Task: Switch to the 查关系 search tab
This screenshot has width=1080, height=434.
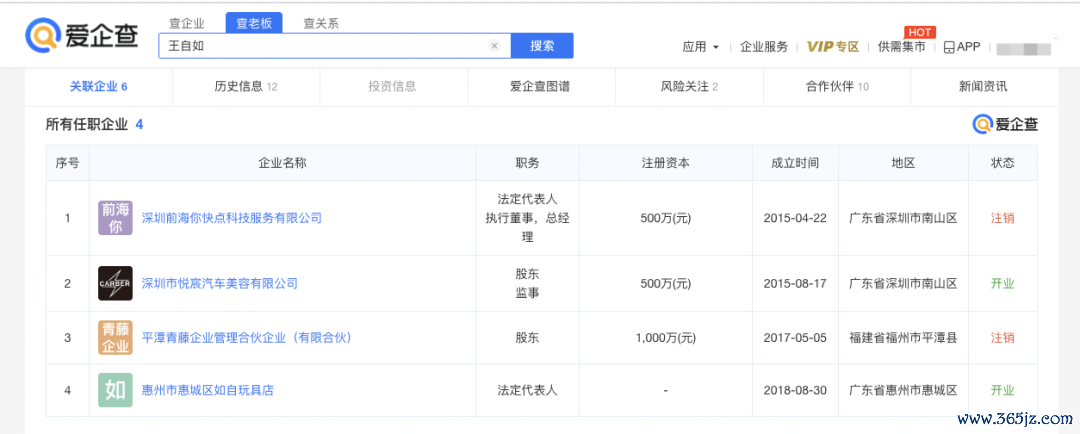Action: pos(321,23)
